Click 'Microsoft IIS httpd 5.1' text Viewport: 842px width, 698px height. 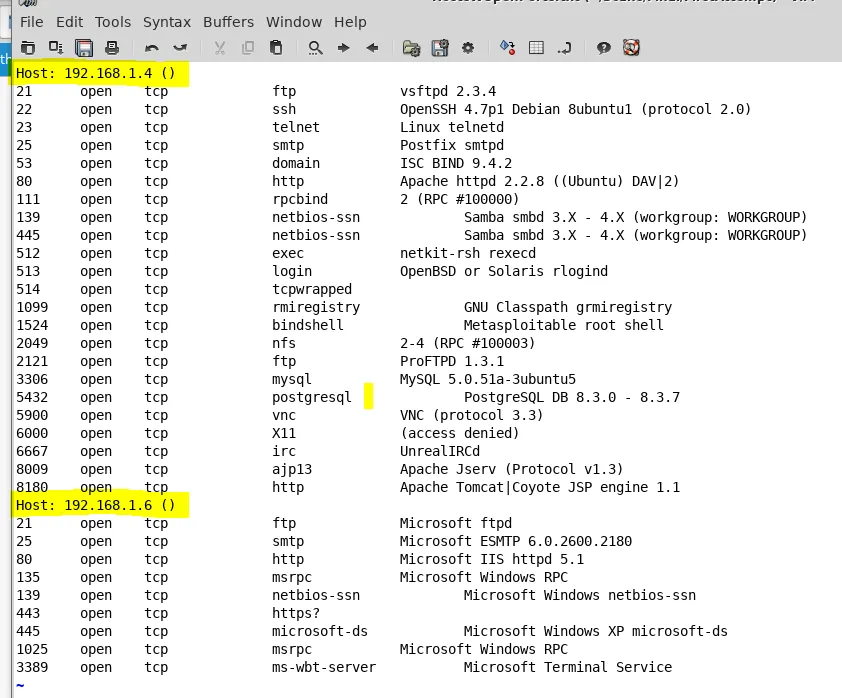pos(492,559)
